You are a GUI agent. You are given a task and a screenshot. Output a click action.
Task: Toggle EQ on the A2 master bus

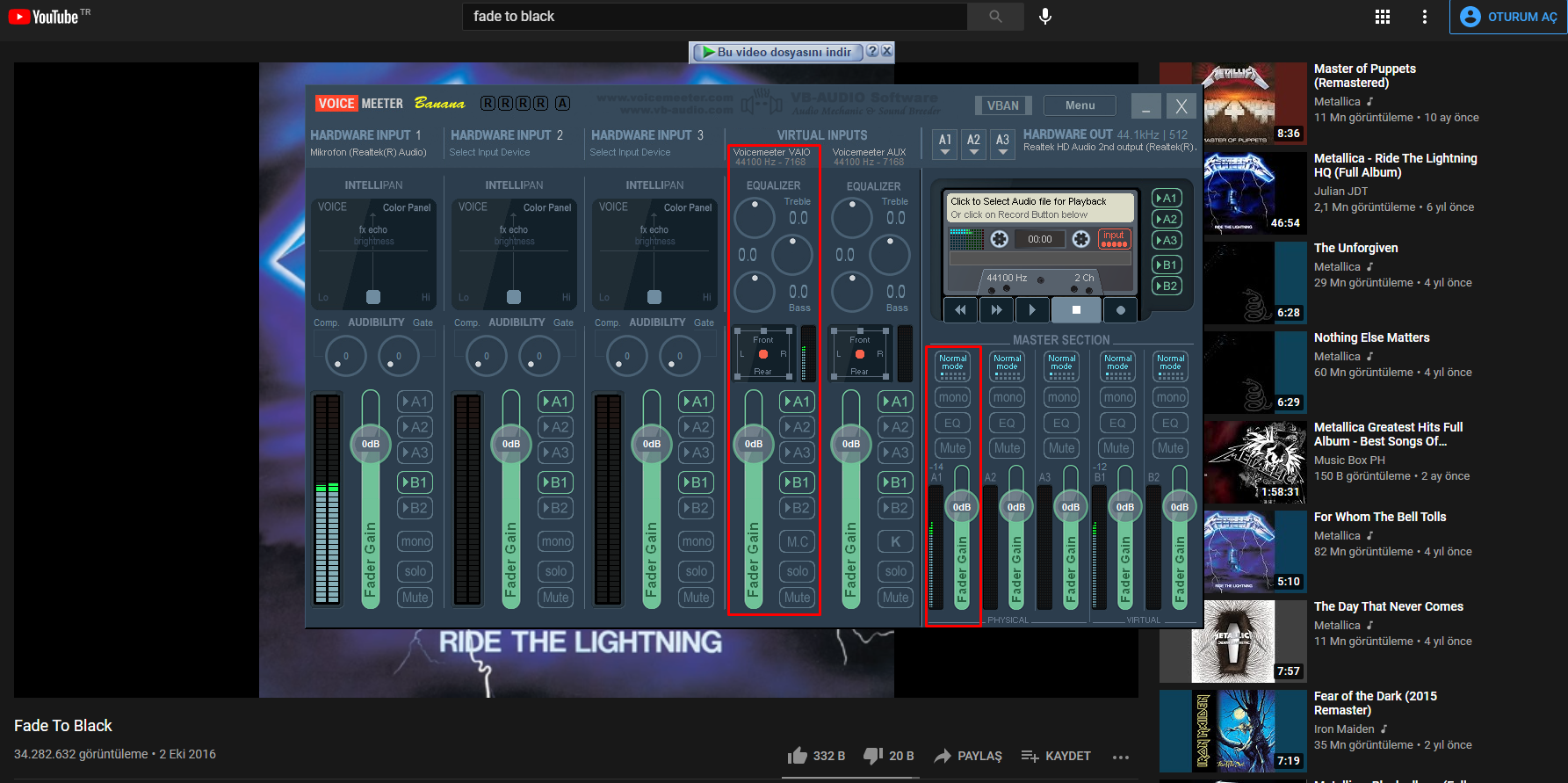[x=1008, y=424]
